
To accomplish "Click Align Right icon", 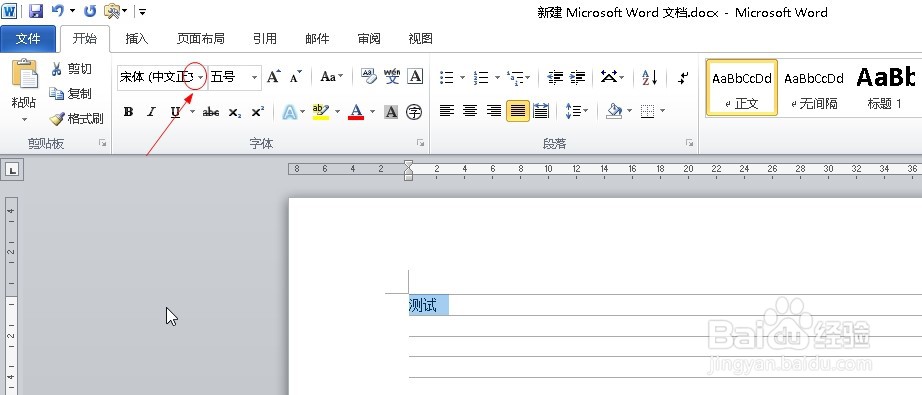I will point(494,111).
